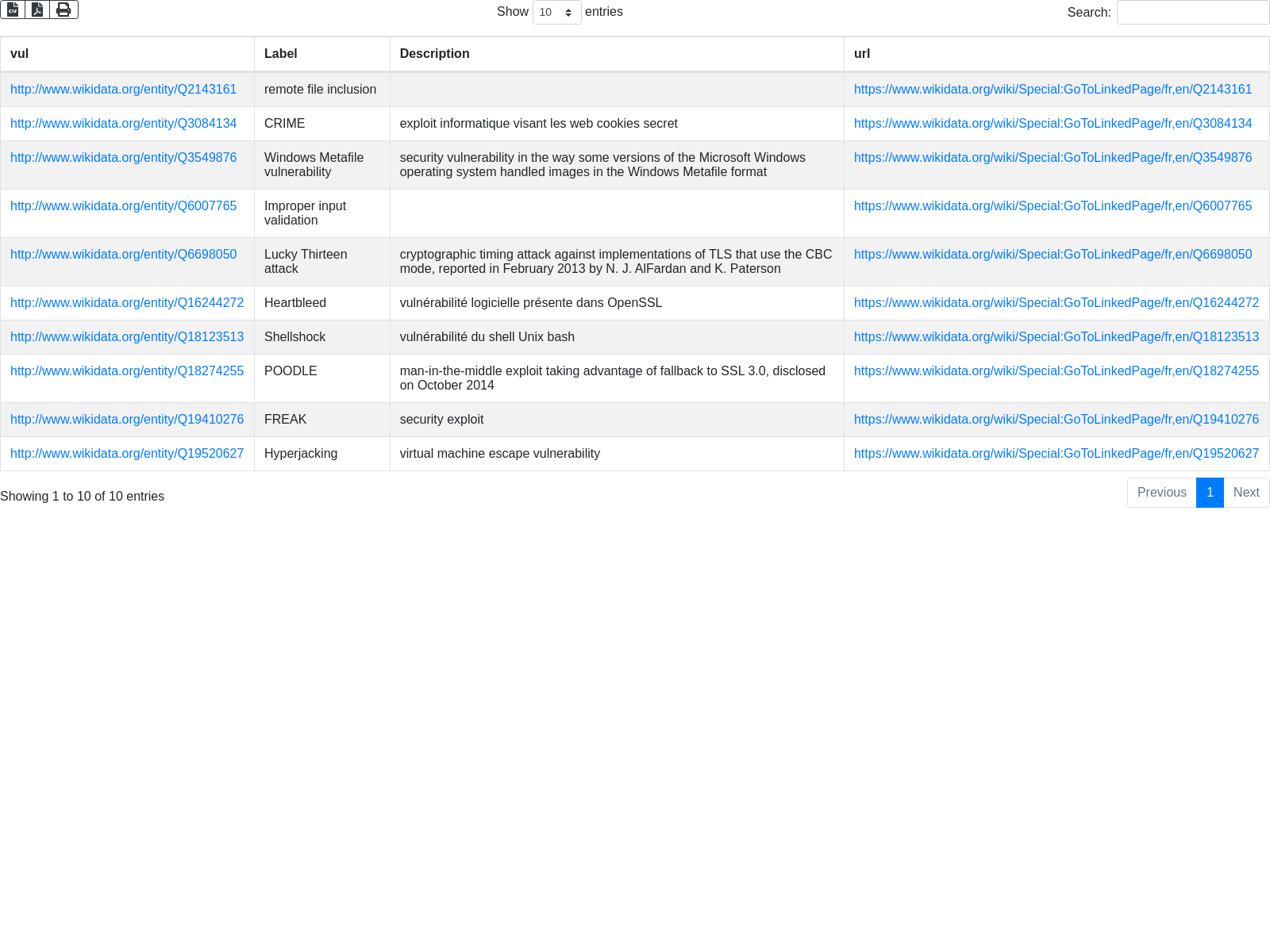
Task: Open the CRIME entity link Q3084134
Action: tap(123, 124)
